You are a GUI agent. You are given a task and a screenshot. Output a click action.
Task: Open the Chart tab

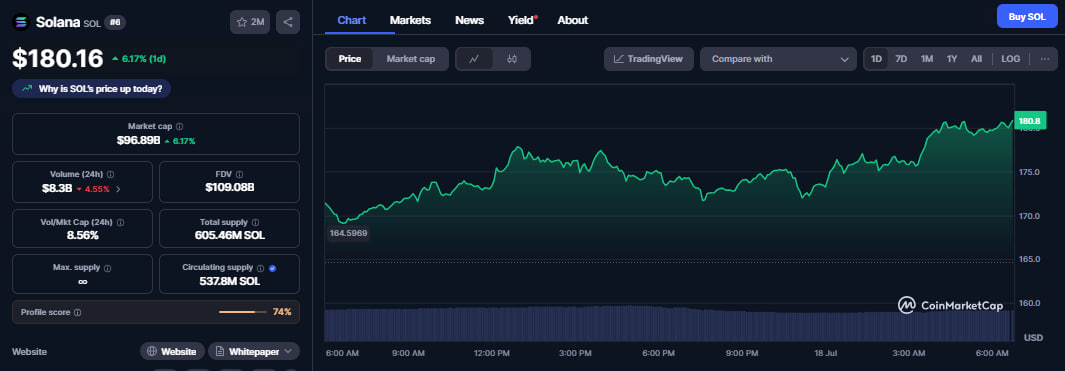click(352, 20)
